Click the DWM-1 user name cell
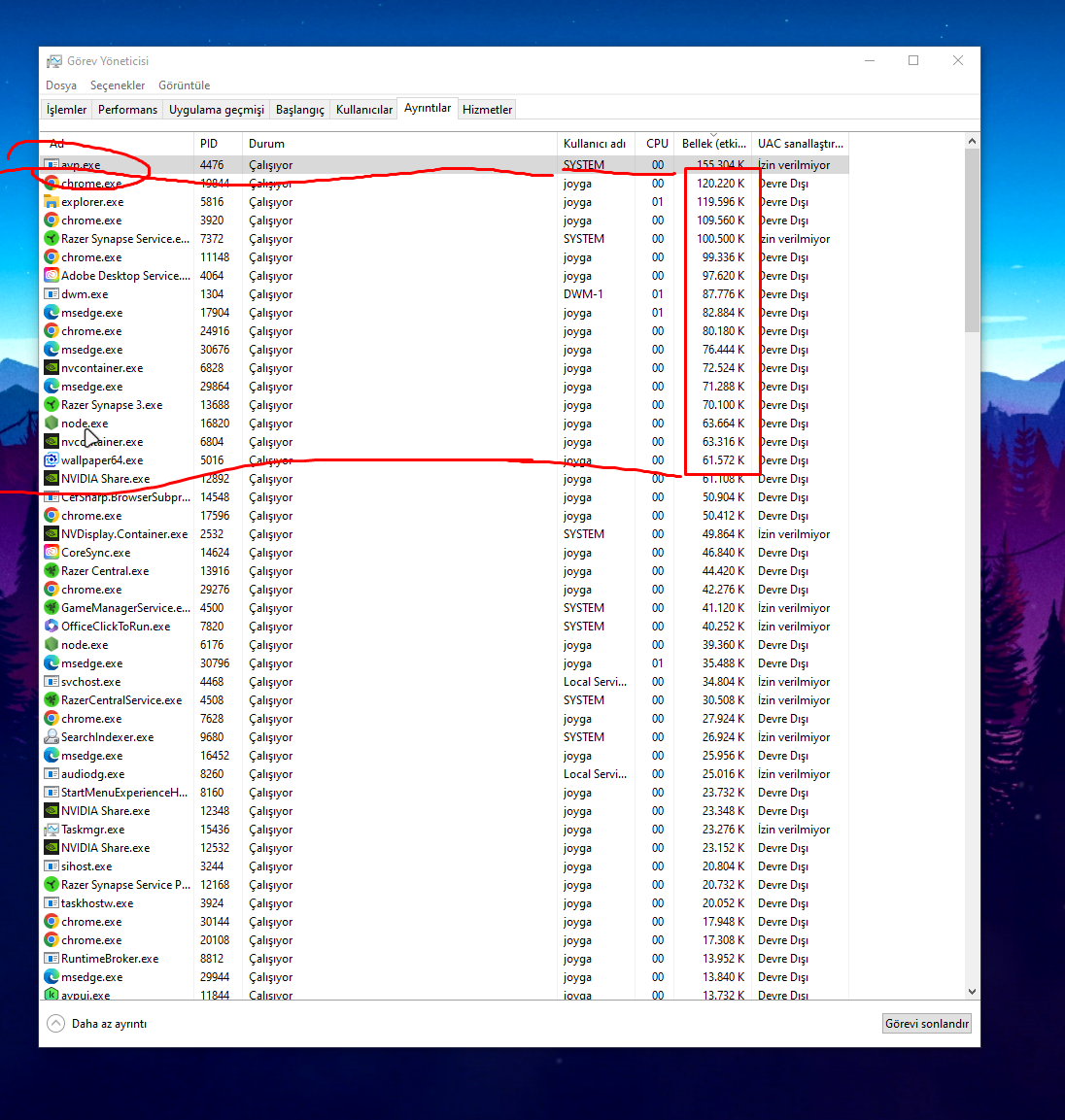1065x1120 pixels. click(x=583, y=294)
